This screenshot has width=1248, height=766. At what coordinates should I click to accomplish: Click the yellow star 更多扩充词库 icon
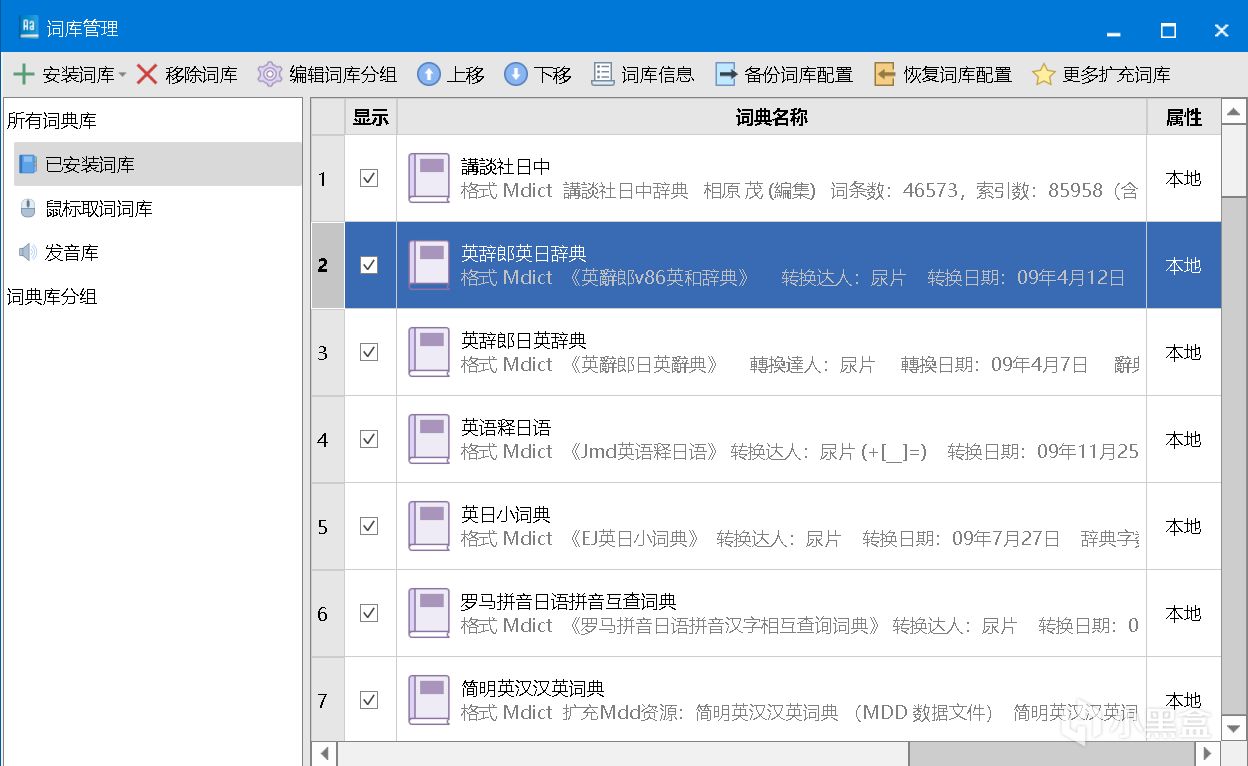[x=1044, y=75]
